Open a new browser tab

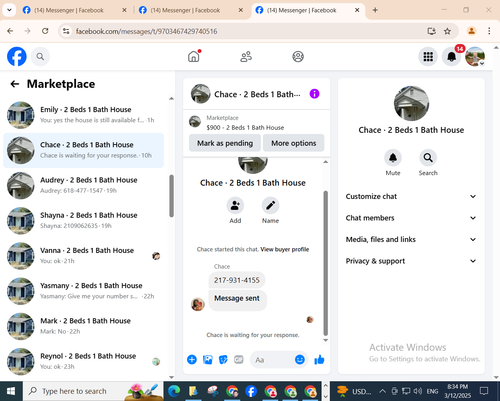[x=375, y=10]
